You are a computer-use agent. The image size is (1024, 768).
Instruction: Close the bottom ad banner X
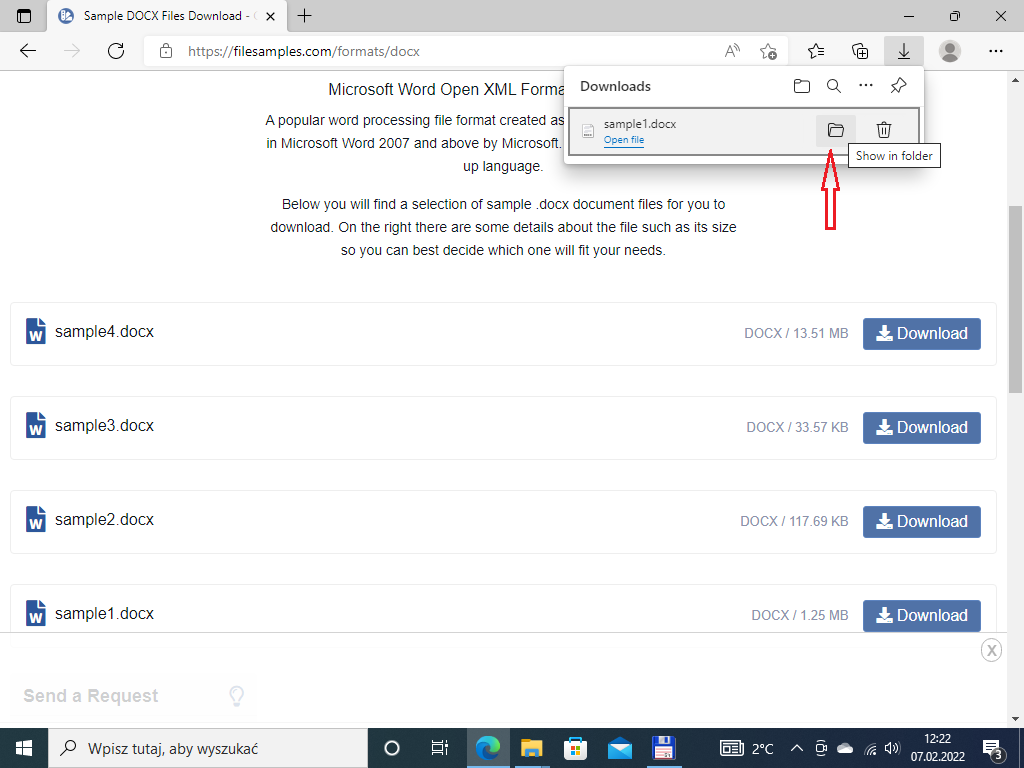(x=991, y=650)
